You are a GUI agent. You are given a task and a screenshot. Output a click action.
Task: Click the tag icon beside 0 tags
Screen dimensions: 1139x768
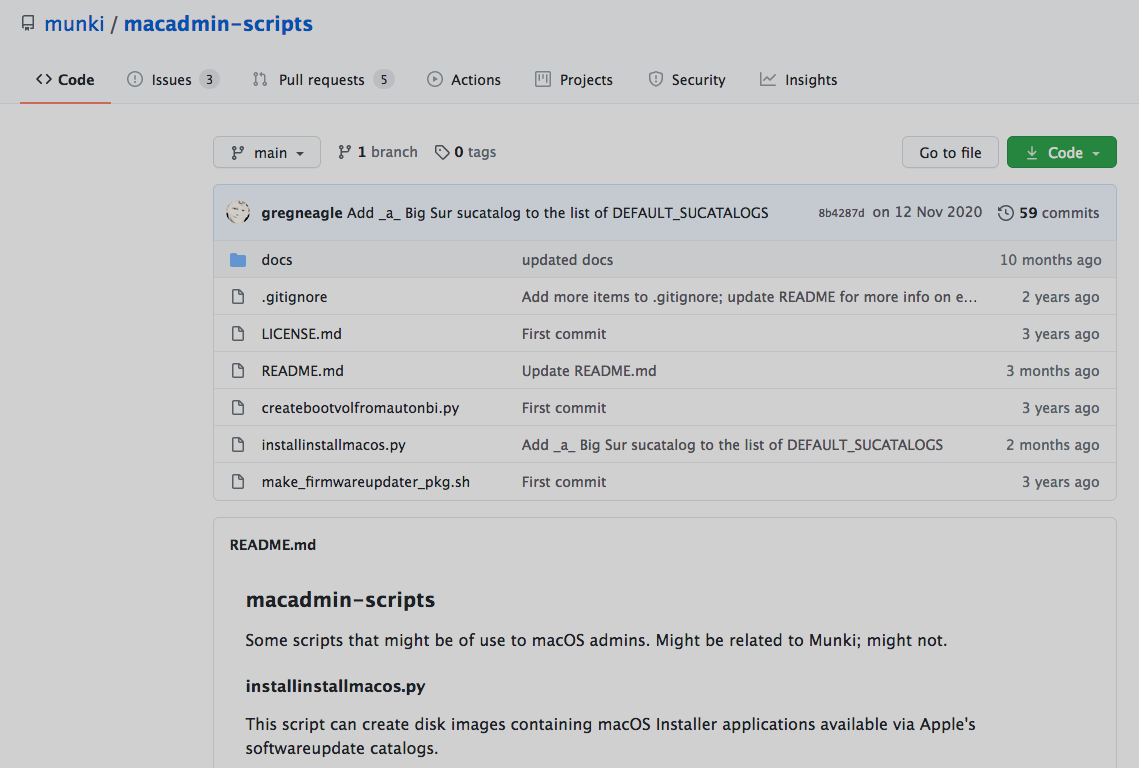point(442,152)
